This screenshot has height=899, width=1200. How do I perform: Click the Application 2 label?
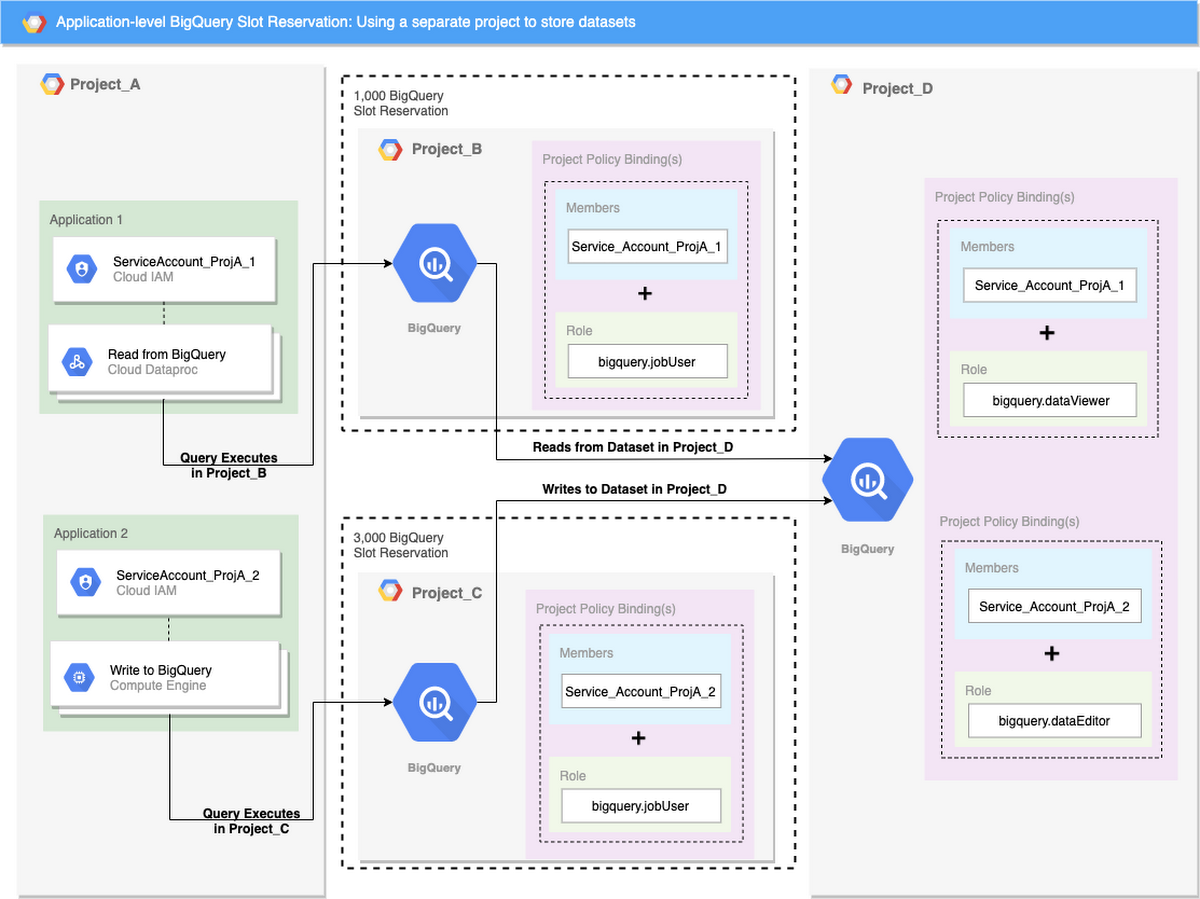click(x=91, y=534)
